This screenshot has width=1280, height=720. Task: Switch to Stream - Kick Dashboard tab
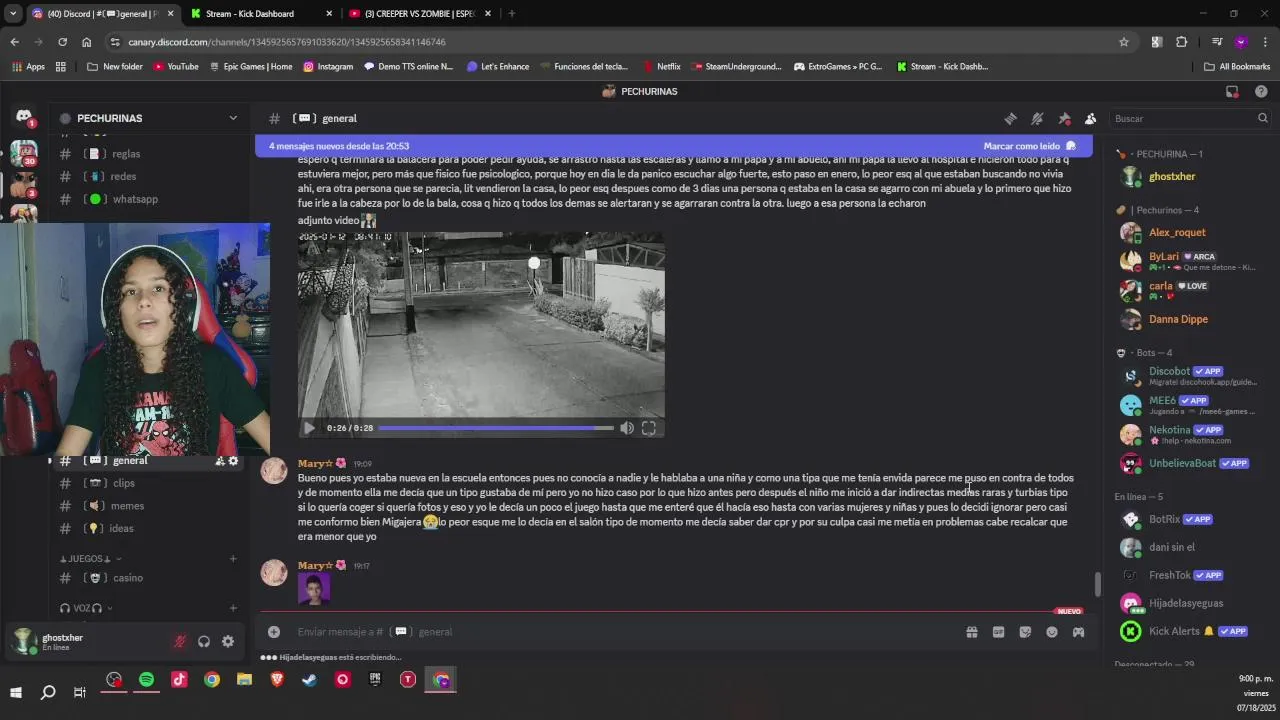[260, 13]
